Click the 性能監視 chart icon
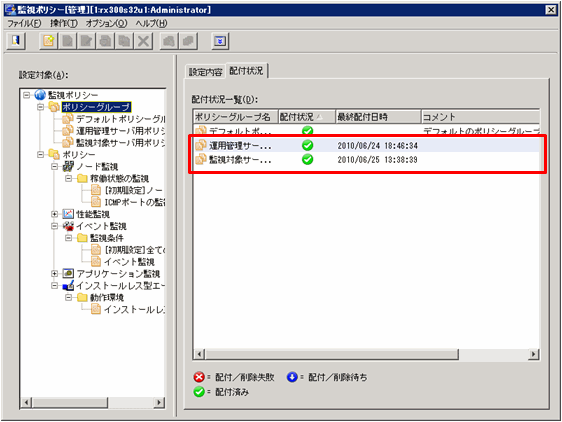Screen dimensions: 562x422 point(68,214)
